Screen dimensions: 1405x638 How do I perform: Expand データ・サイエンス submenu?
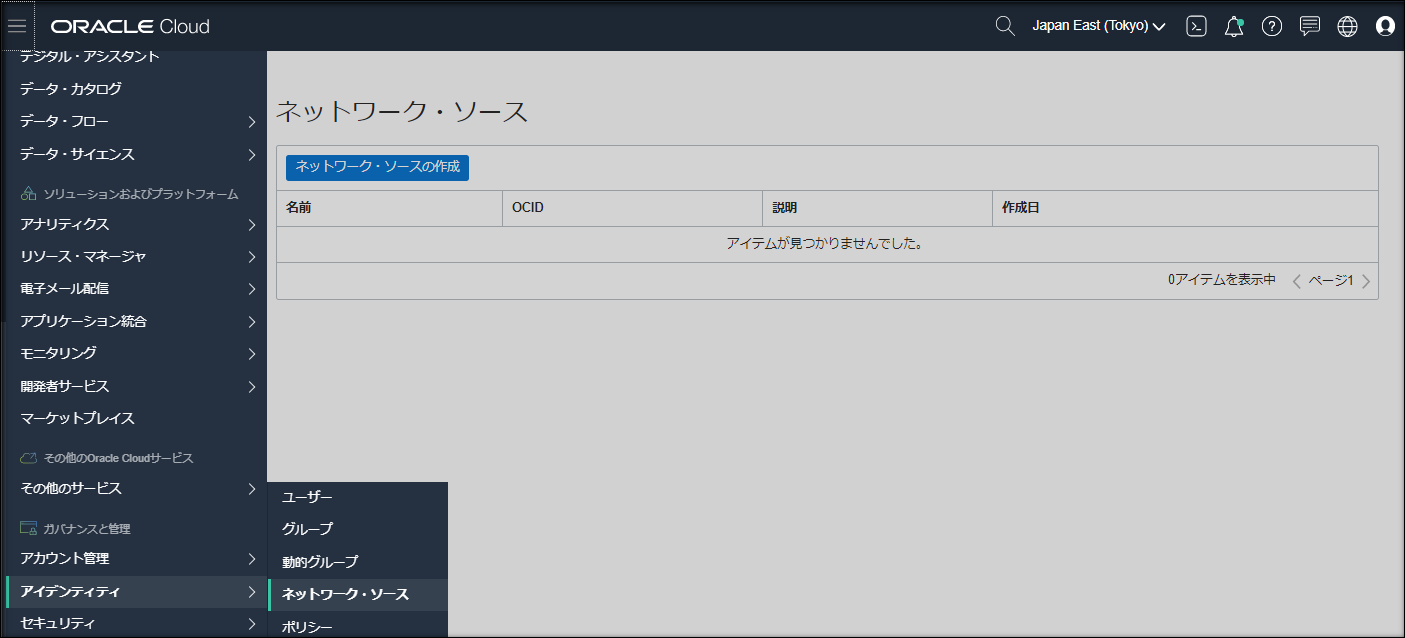pyautogui.click(x=136, y=155)
